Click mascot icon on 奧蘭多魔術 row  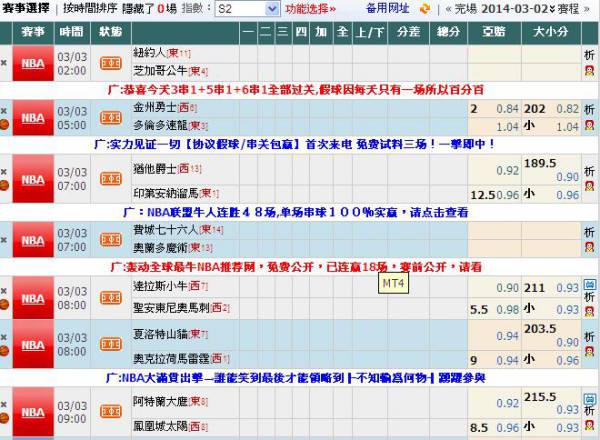590,247
